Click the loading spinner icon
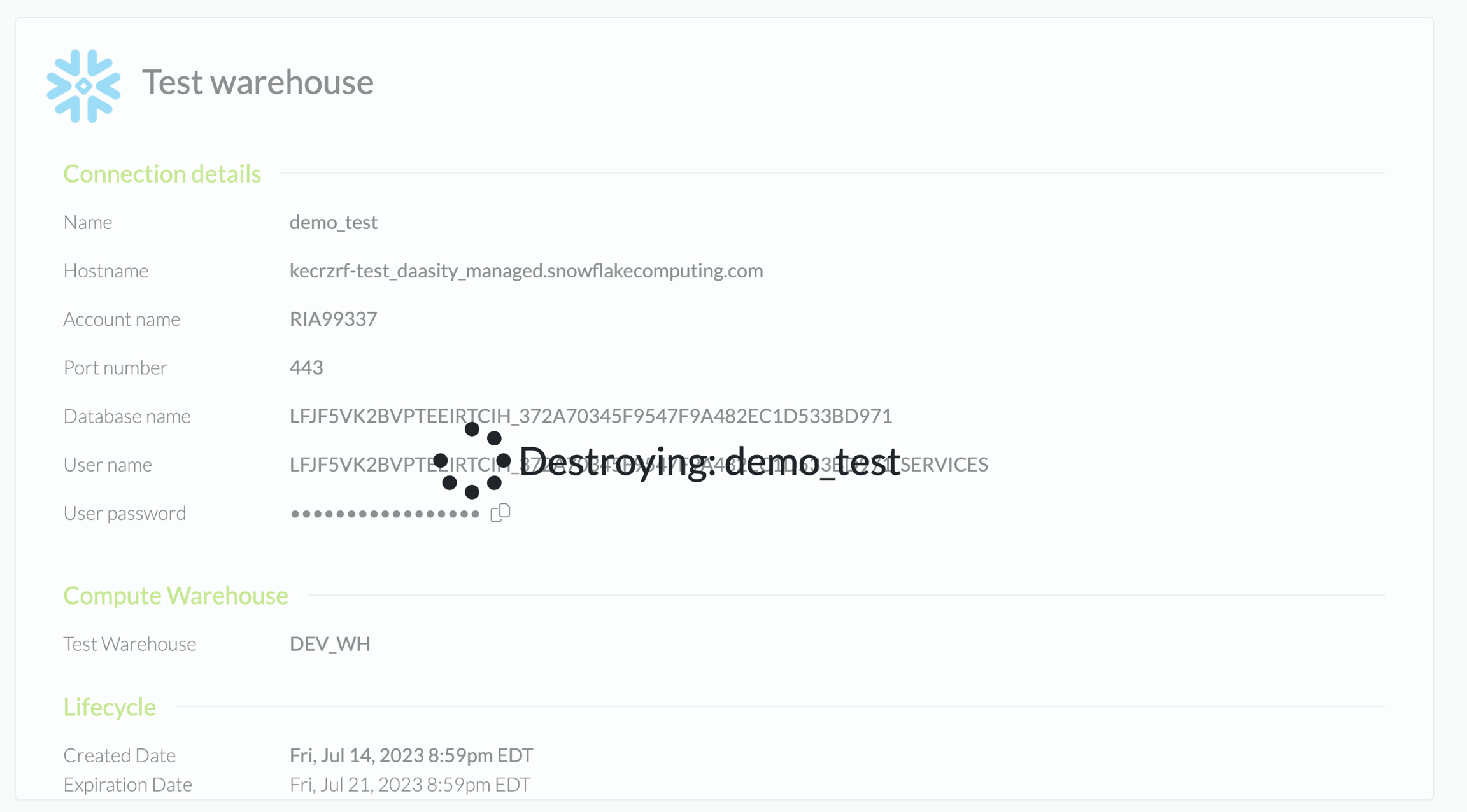The height and width of the screenshot is (812, 1467). pyautogui.click(x=472, y=461)
